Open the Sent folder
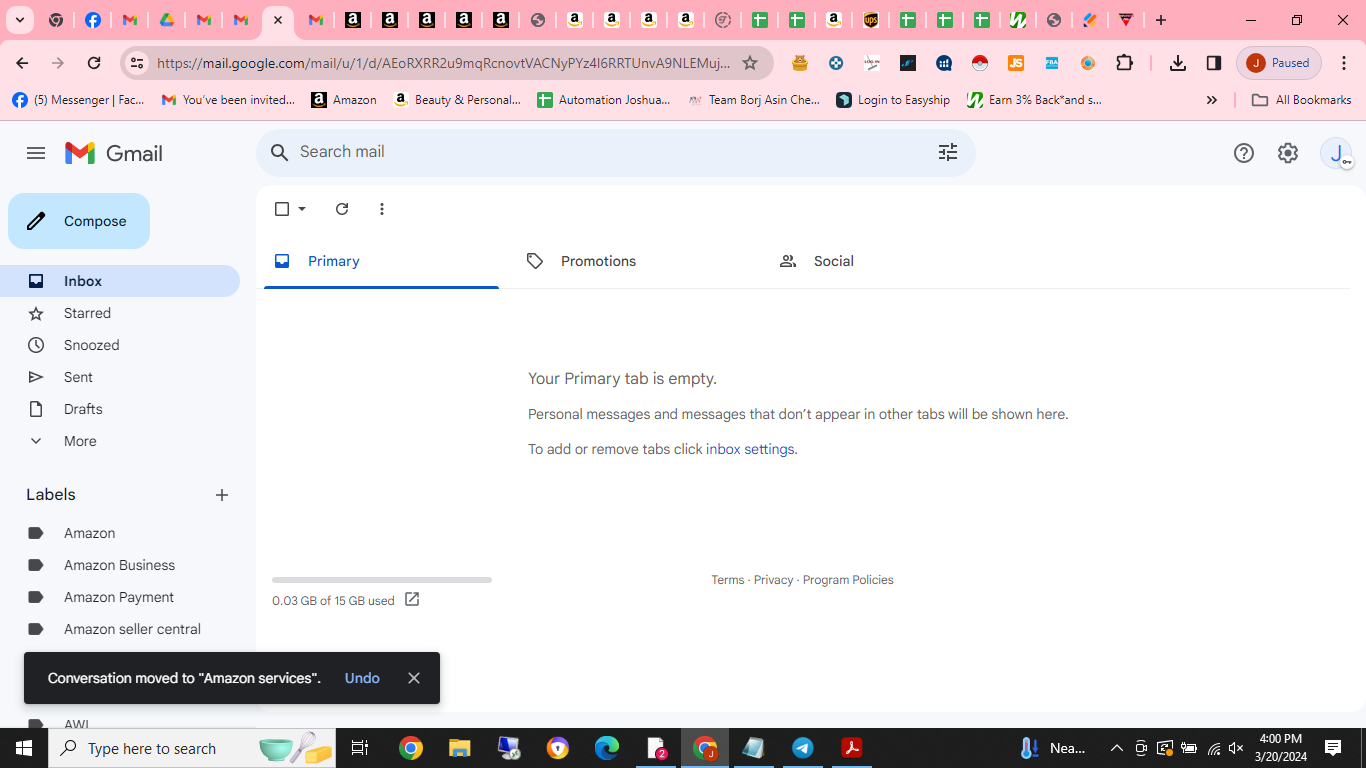1366x768 pixels. click(x=120, y=377)
